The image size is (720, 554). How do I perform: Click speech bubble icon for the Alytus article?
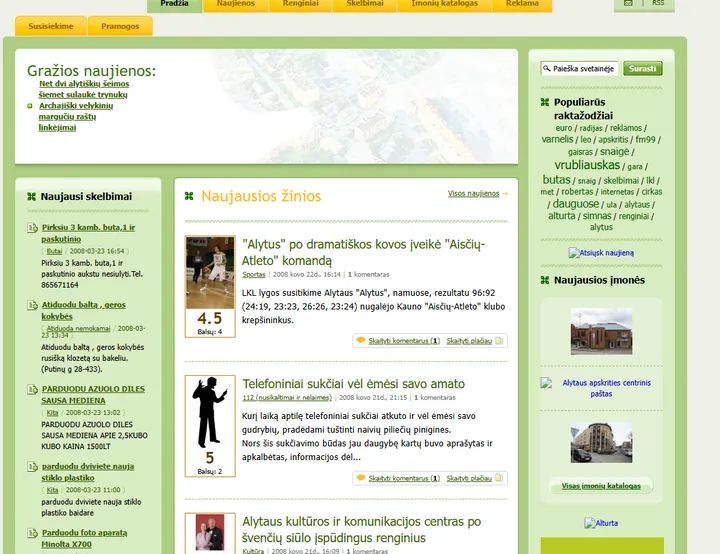tap(361, 340)
